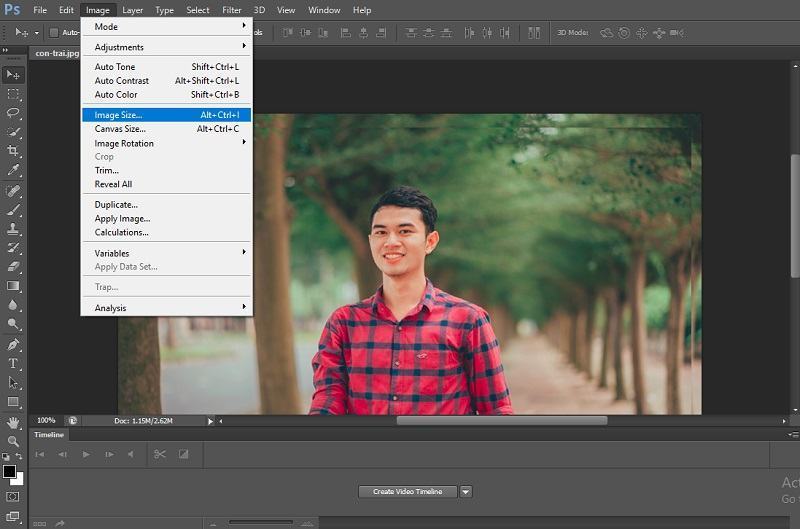The height and width of the screenshot is (529, 800).
Task: Expand the Mode submenu
Action: pyautogui.click(x=167, y=27)
